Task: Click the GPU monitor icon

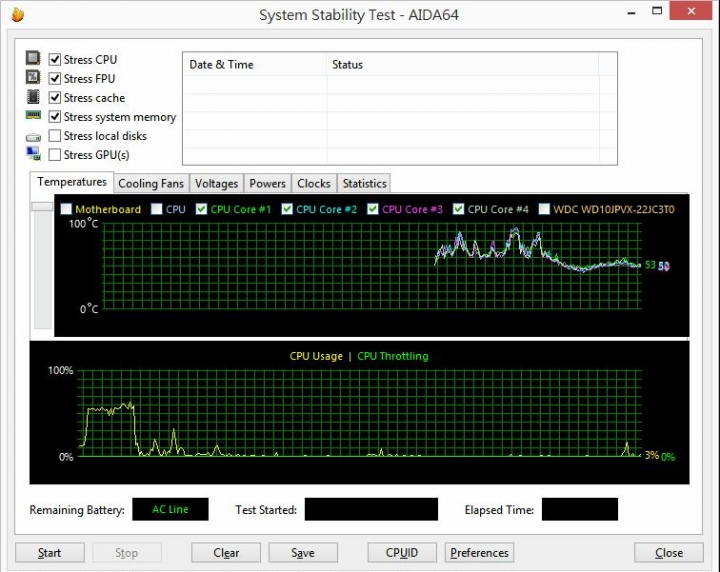Action: tap(33, 153)
